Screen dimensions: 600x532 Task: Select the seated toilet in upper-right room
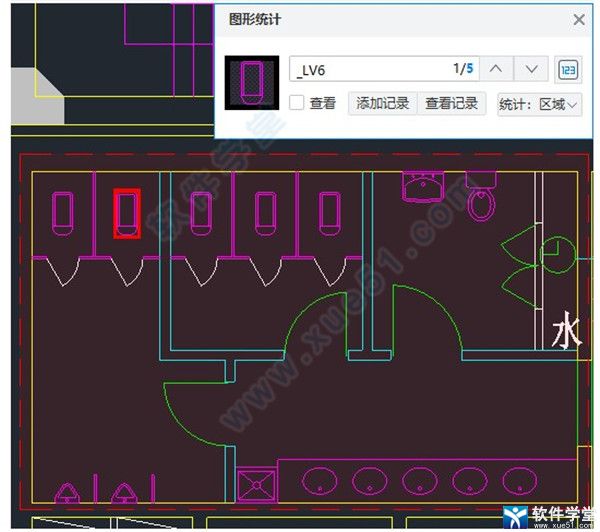[482, 201]
